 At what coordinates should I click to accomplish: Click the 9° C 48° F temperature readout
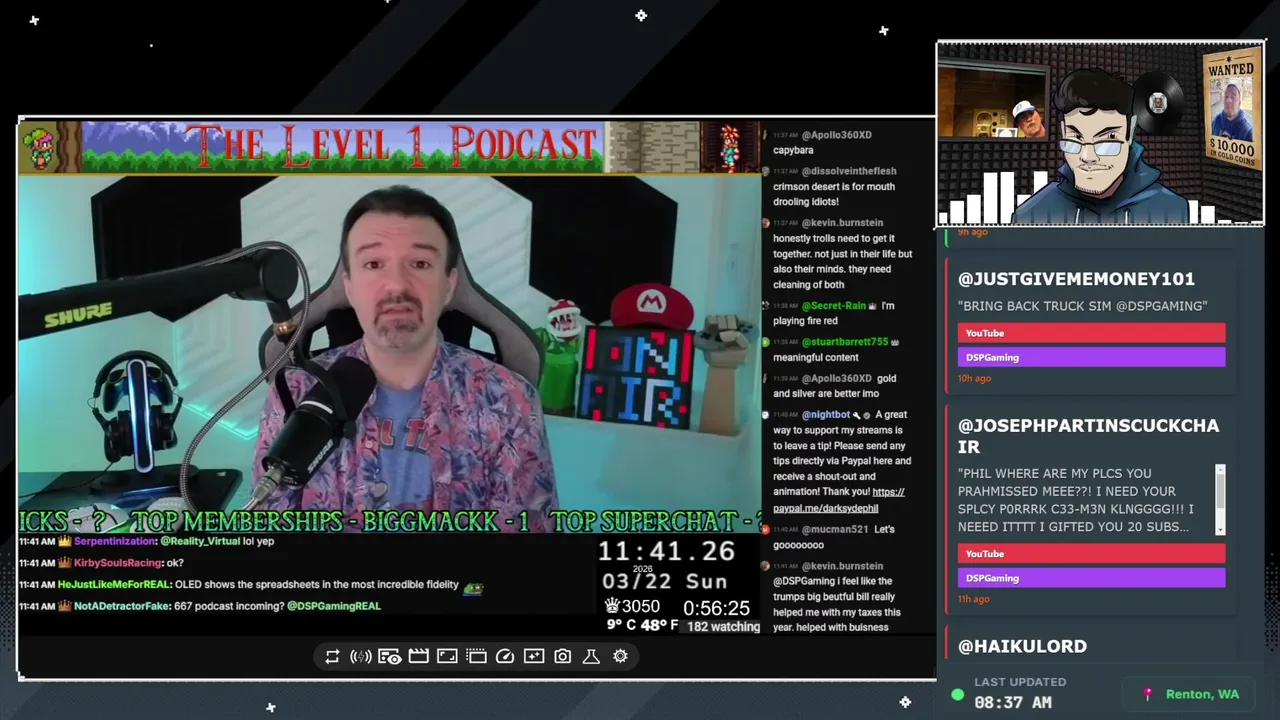[x=642, y=625]
